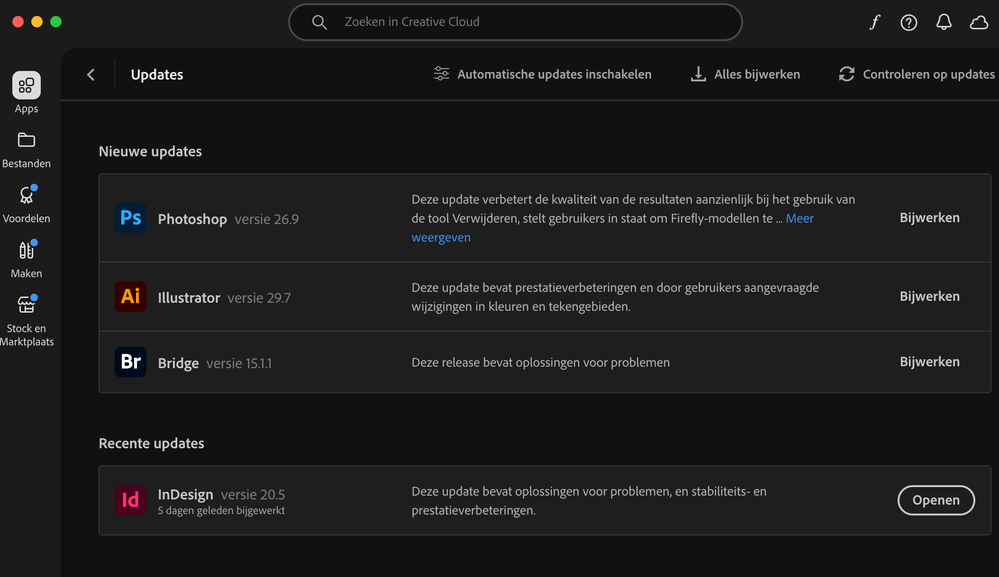Show notifications via the bell icon

click(944, 22)
